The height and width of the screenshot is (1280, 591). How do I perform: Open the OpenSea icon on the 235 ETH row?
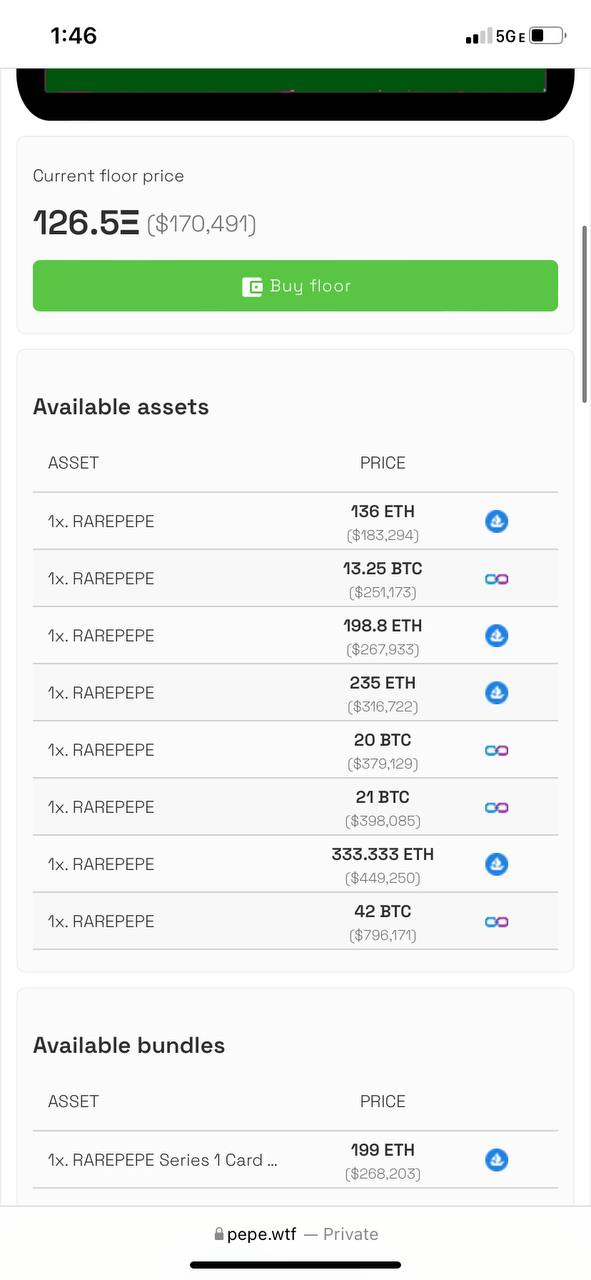point(496,692)
